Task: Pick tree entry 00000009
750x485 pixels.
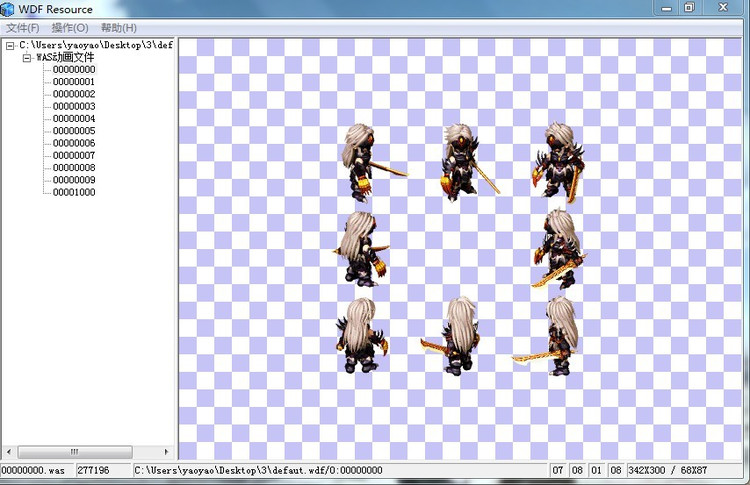Action: (74, 180)
